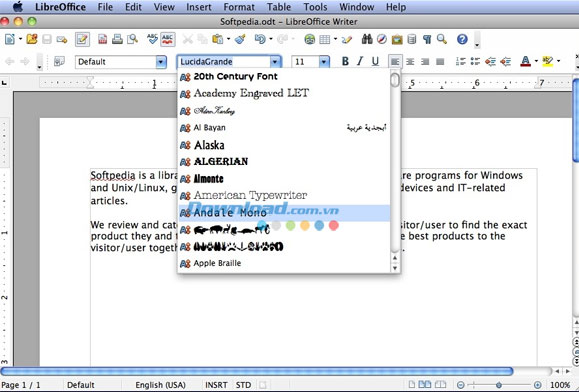Collapse the font name dropdown arrow
Image resolution: width=579 pixels, height=392 pixels.
pos(275,62)
